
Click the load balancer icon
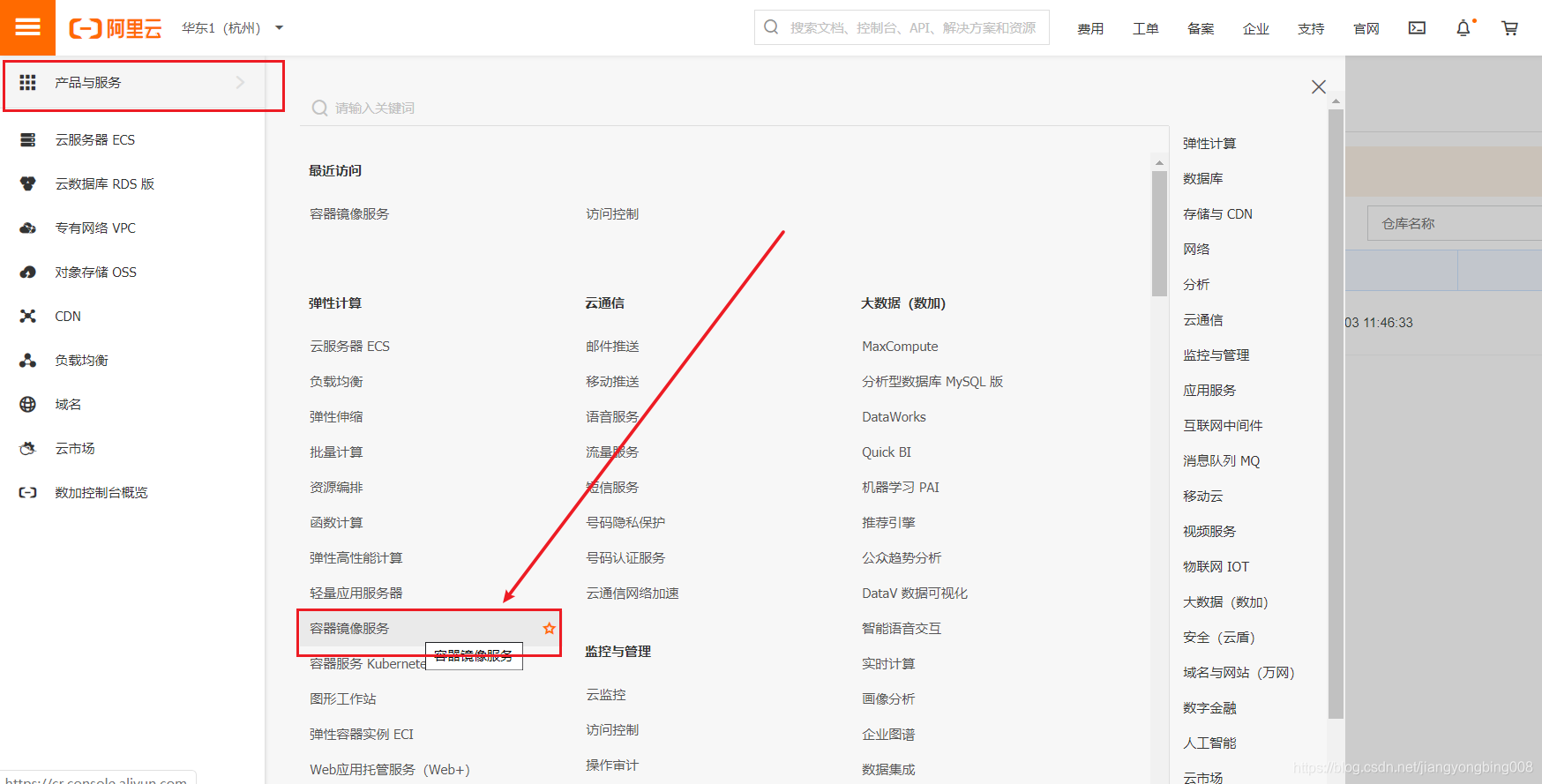pos(28,360)
